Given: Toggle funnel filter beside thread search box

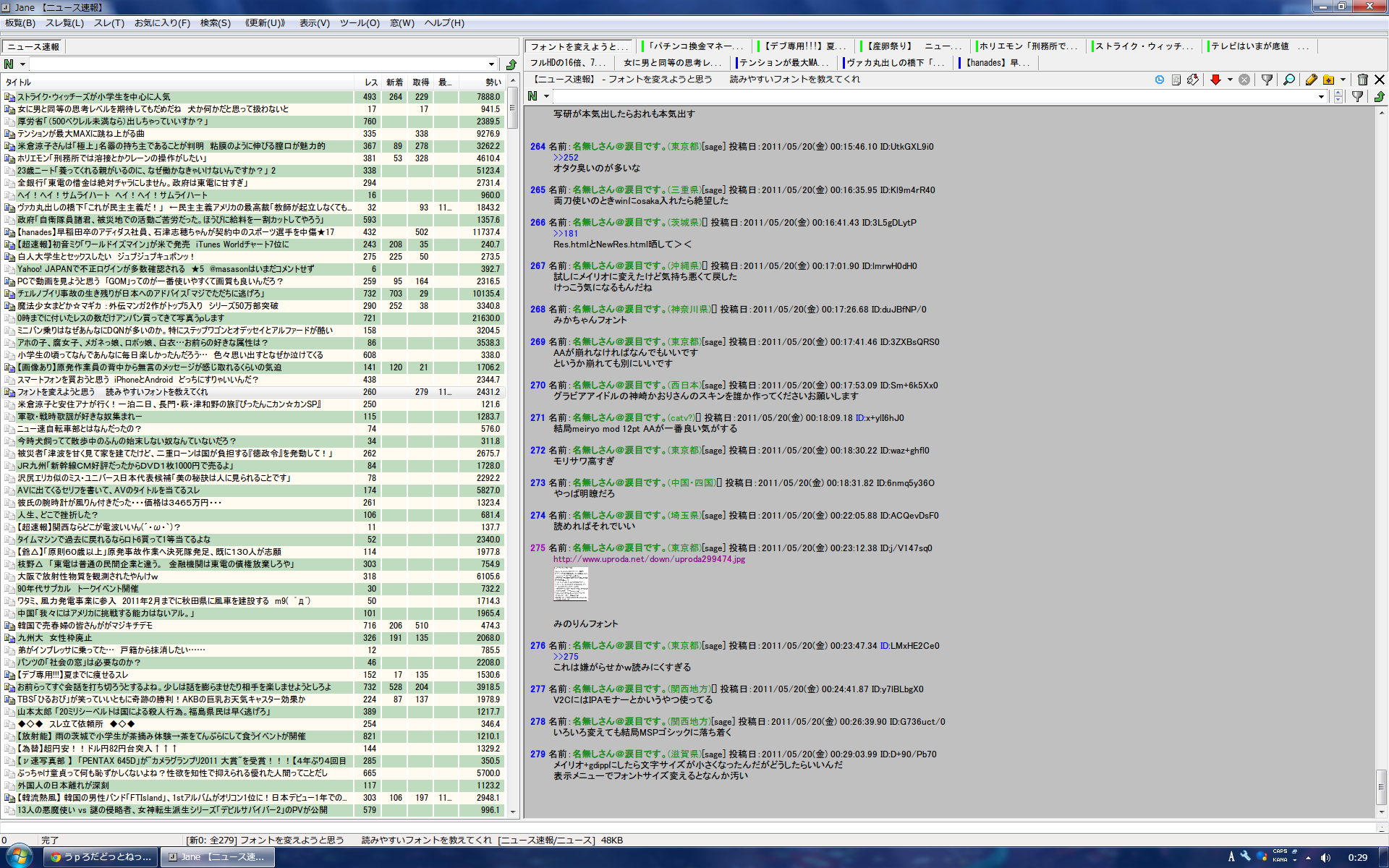Looking at the screenshot, I should pos(1357,96).
